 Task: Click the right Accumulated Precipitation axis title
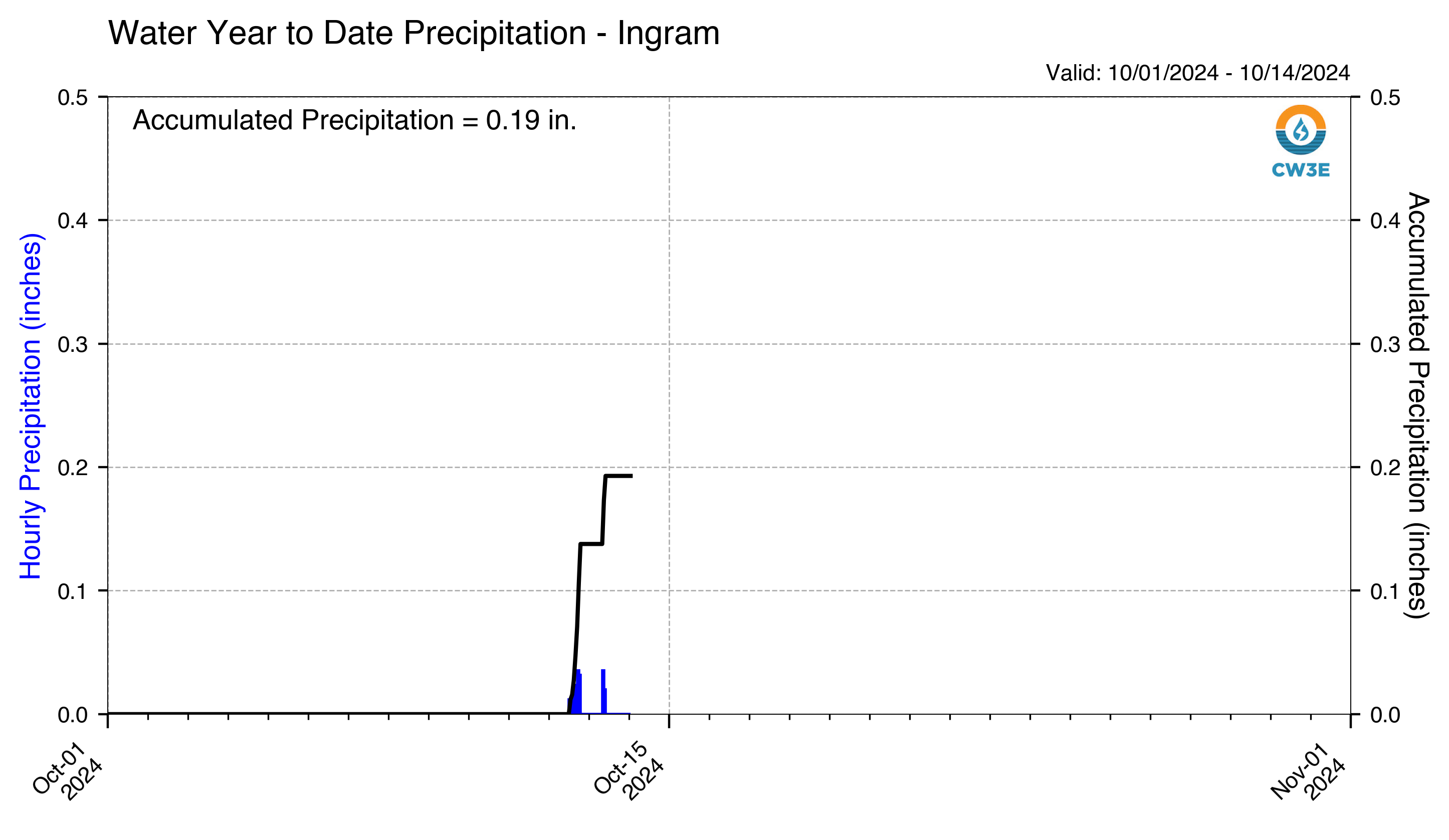(1418, 405)
